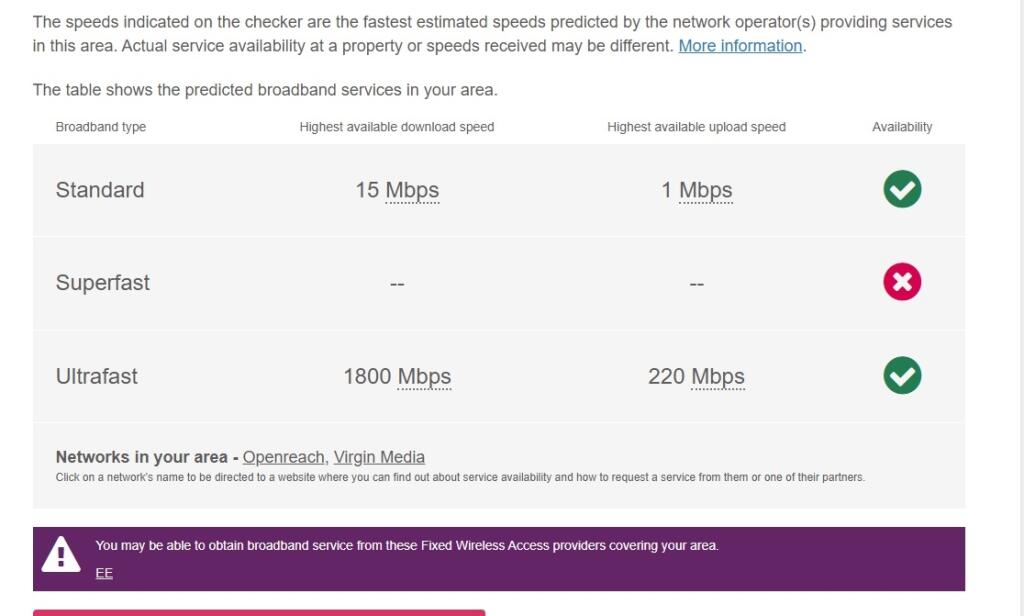The image size is (1024, 616).
Task: Click the Mbps abbreviation beside 1 upload
Action: 705,190
